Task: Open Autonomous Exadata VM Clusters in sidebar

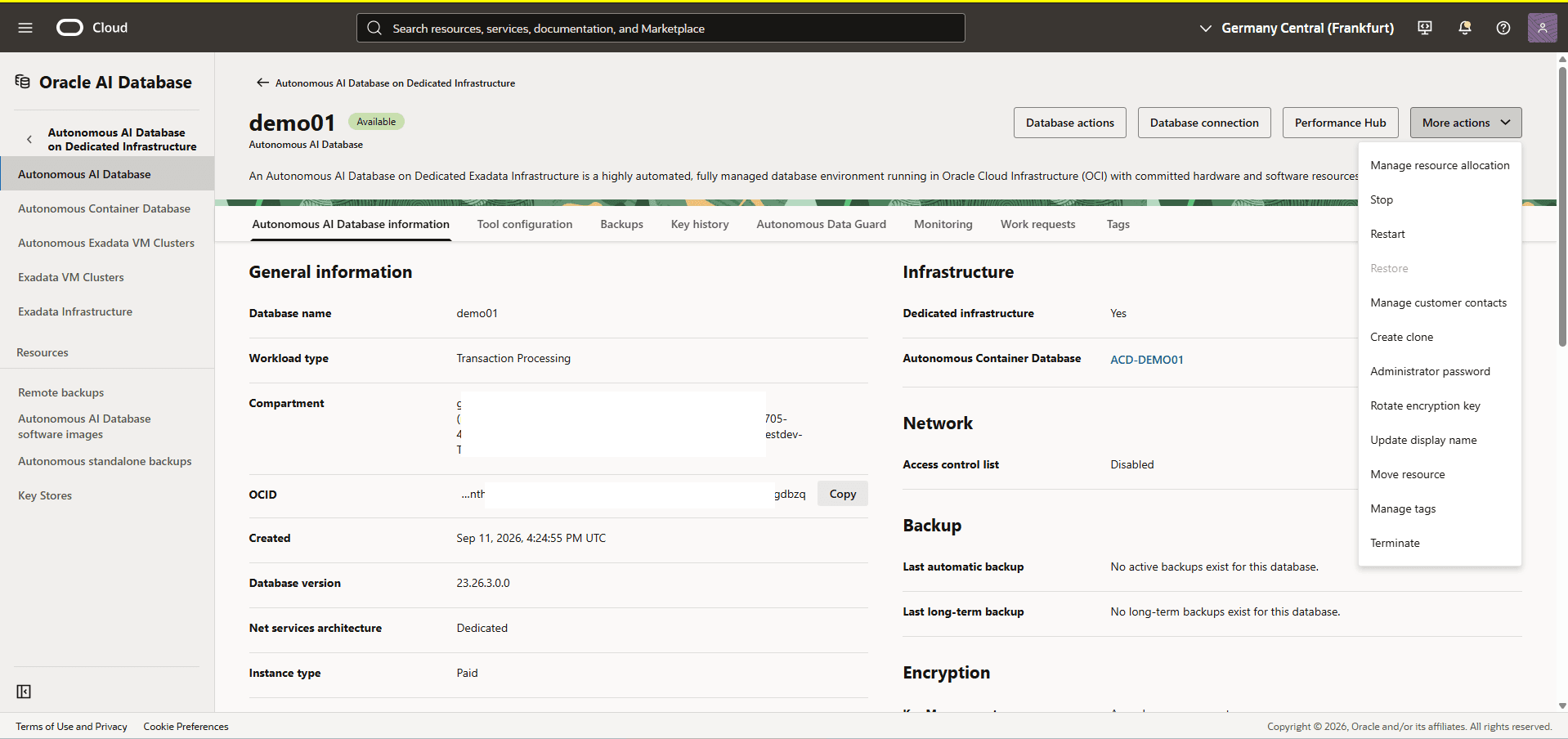Action: click(106, 243)
